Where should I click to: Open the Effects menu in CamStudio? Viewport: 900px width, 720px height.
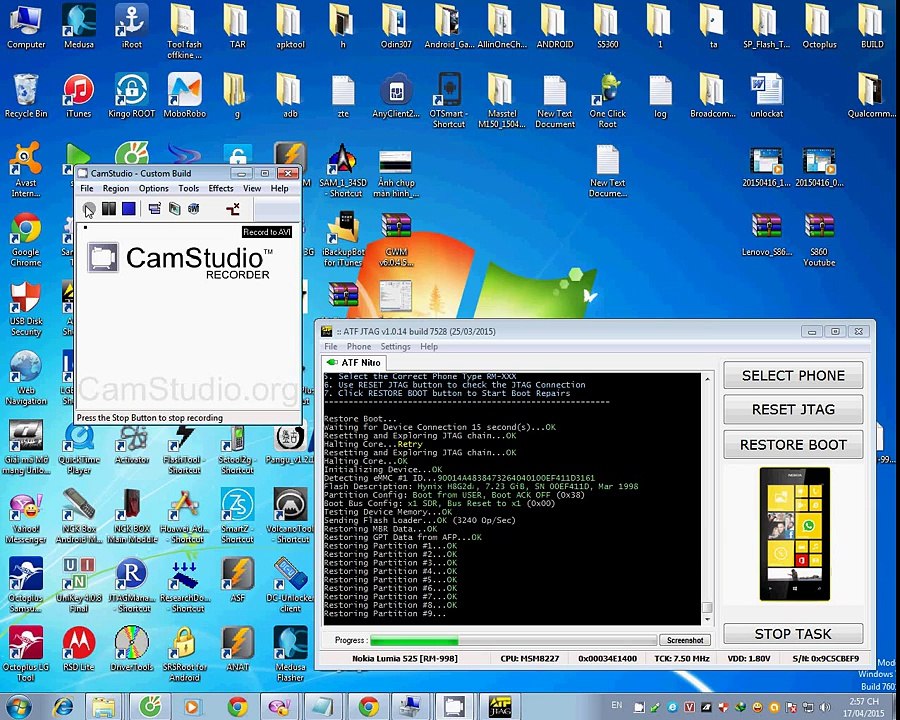[220, 189]
